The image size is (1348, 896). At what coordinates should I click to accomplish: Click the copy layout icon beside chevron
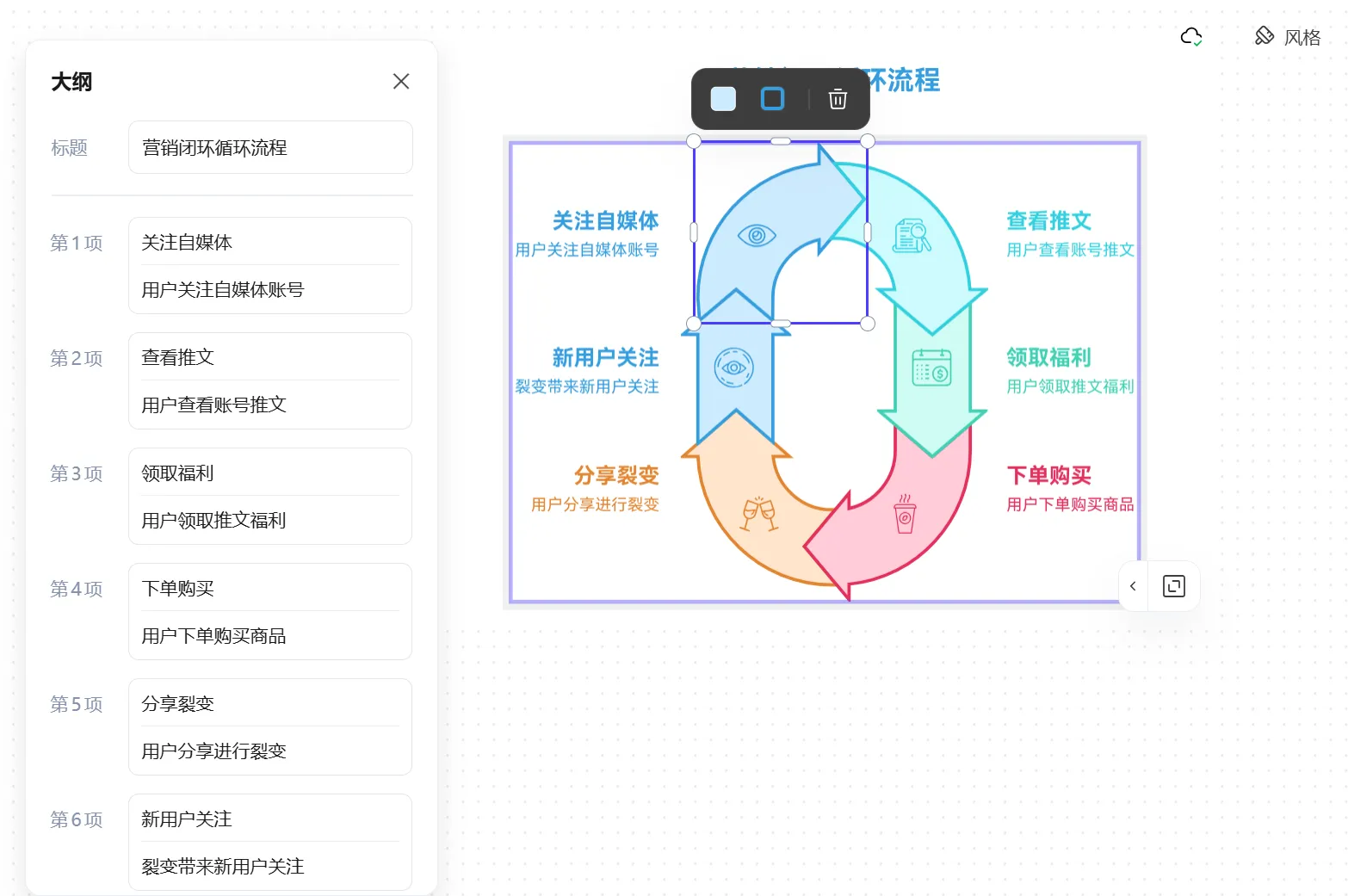click(x=1173, y=586)
